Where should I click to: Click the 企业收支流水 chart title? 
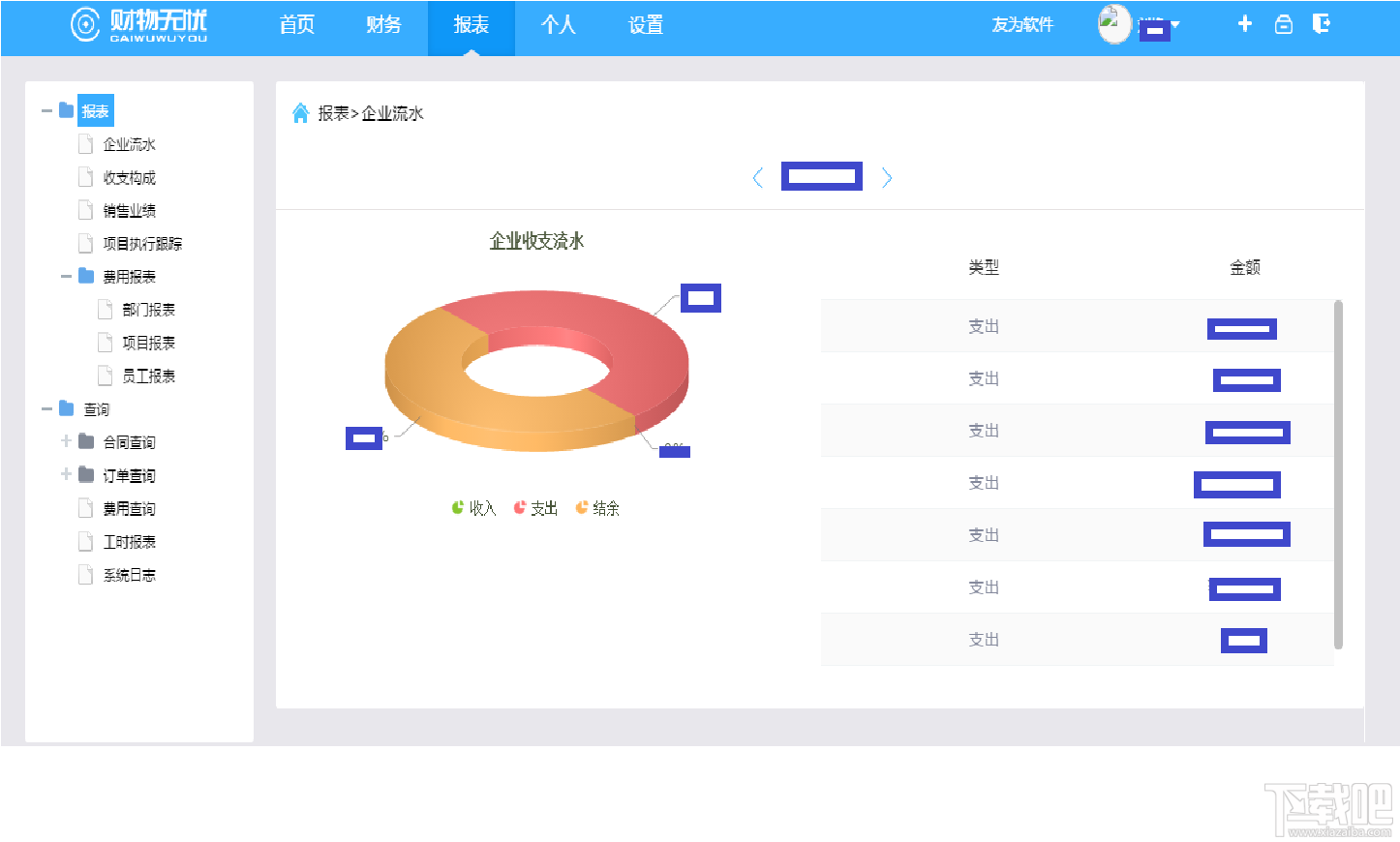536,241
